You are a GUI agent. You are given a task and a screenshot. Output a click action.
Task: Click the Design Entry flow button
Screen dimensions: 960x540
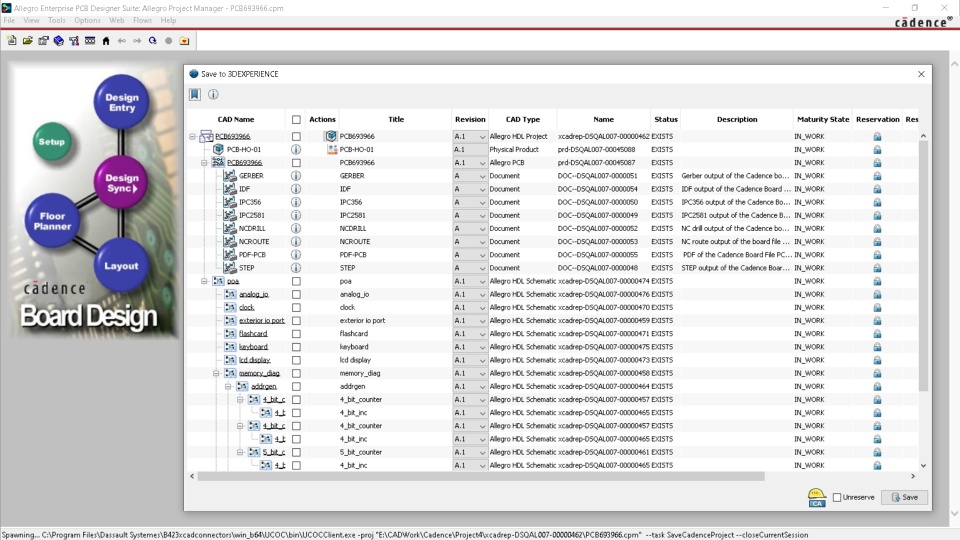pos(122,102)
